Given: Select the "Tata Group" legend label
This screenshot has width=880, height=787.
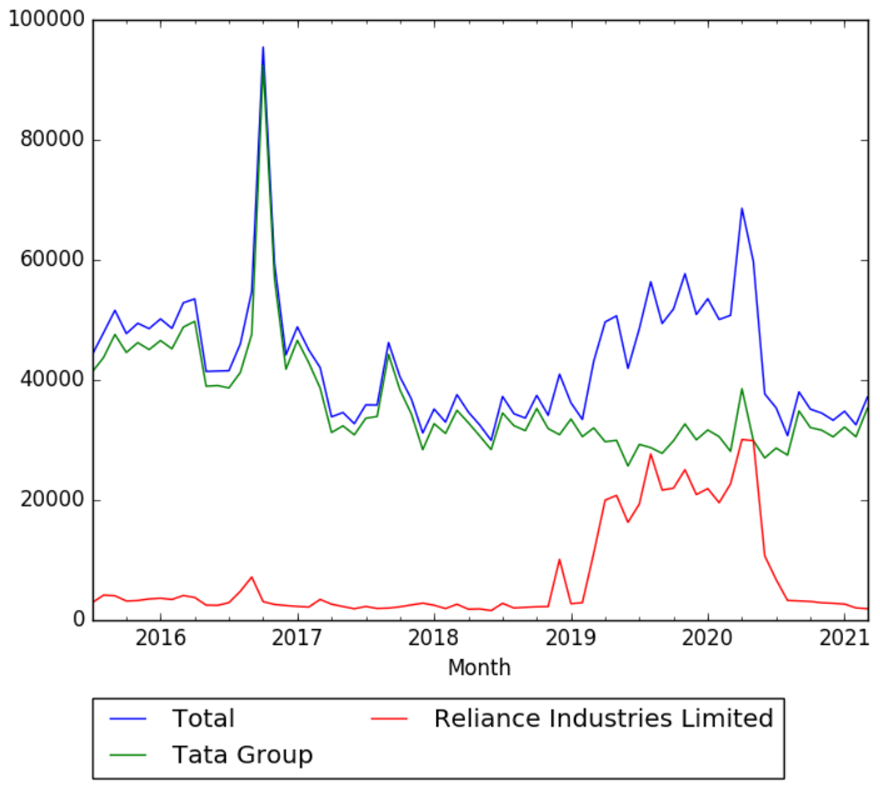Looking at the screenshot, I should [x=242, y=754].
